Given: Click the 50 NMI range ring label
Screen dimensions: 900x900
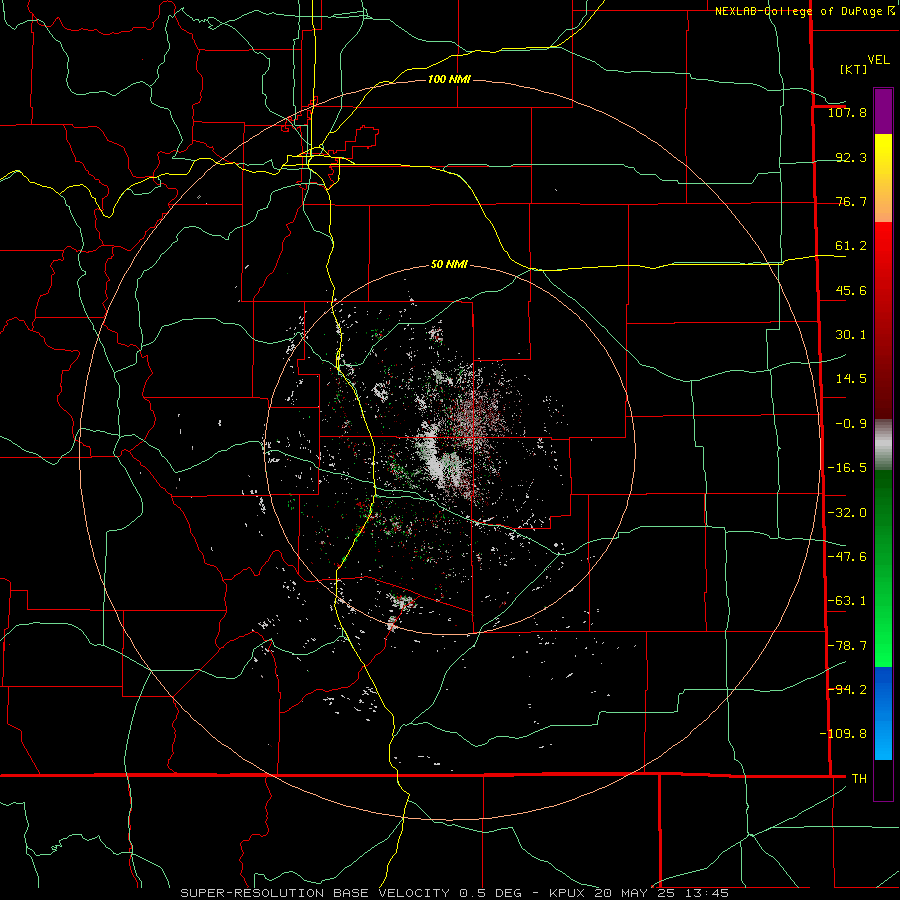Looking at the screenshot, I should pos(449,264).
